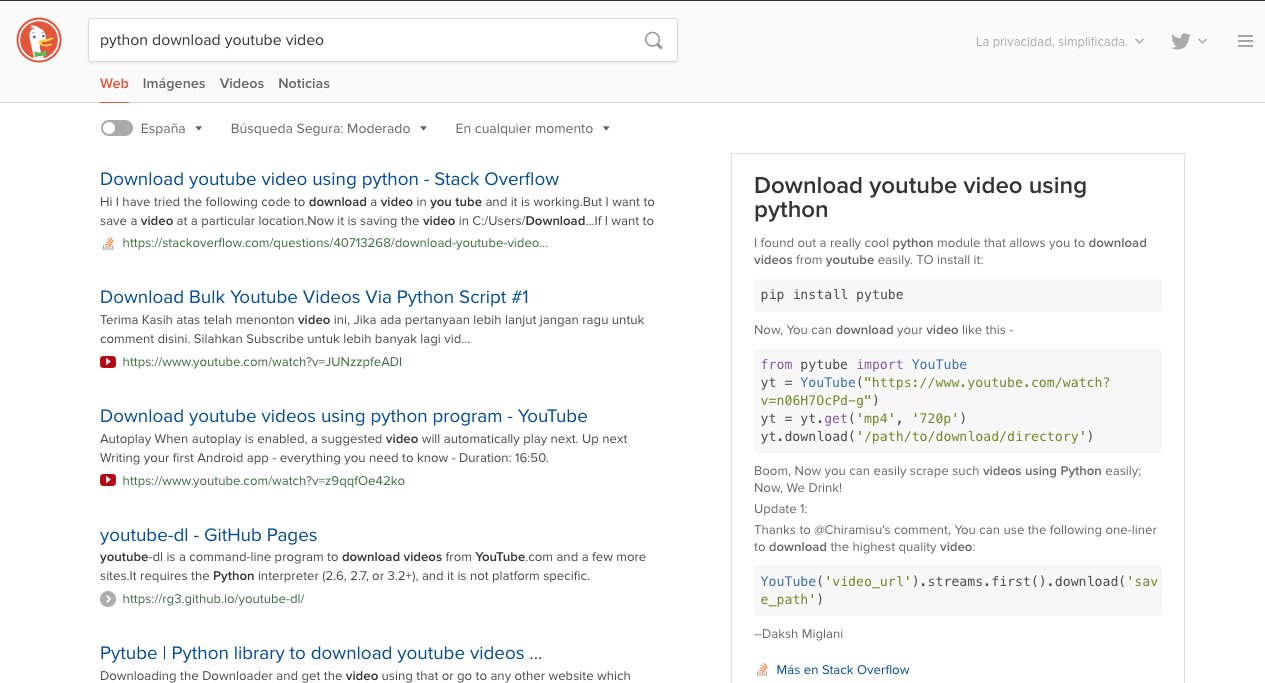The image size is (1265, 683).
Task: Open the hamburger menu icon
Action: [x=1245, y=41]
